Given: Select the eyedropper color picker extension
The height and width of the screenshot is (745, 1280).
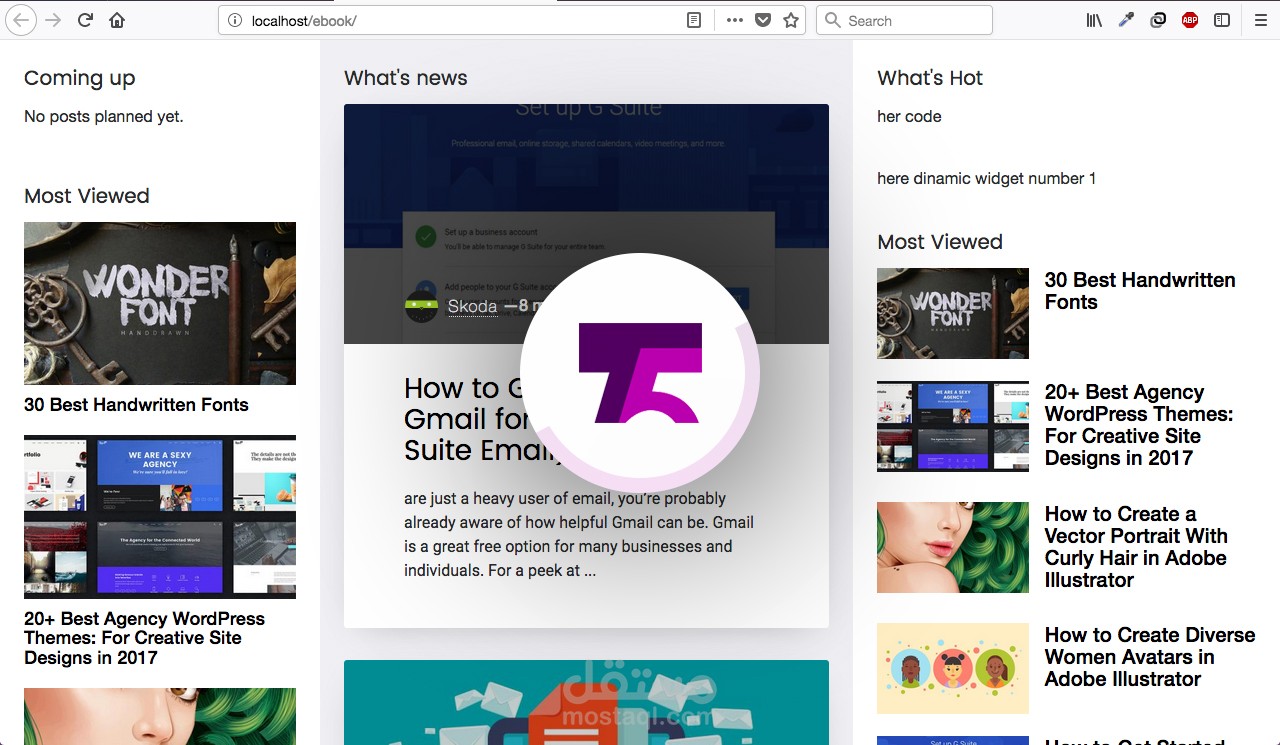Looking at the screenshot, I should click(x=1126, y=19).
